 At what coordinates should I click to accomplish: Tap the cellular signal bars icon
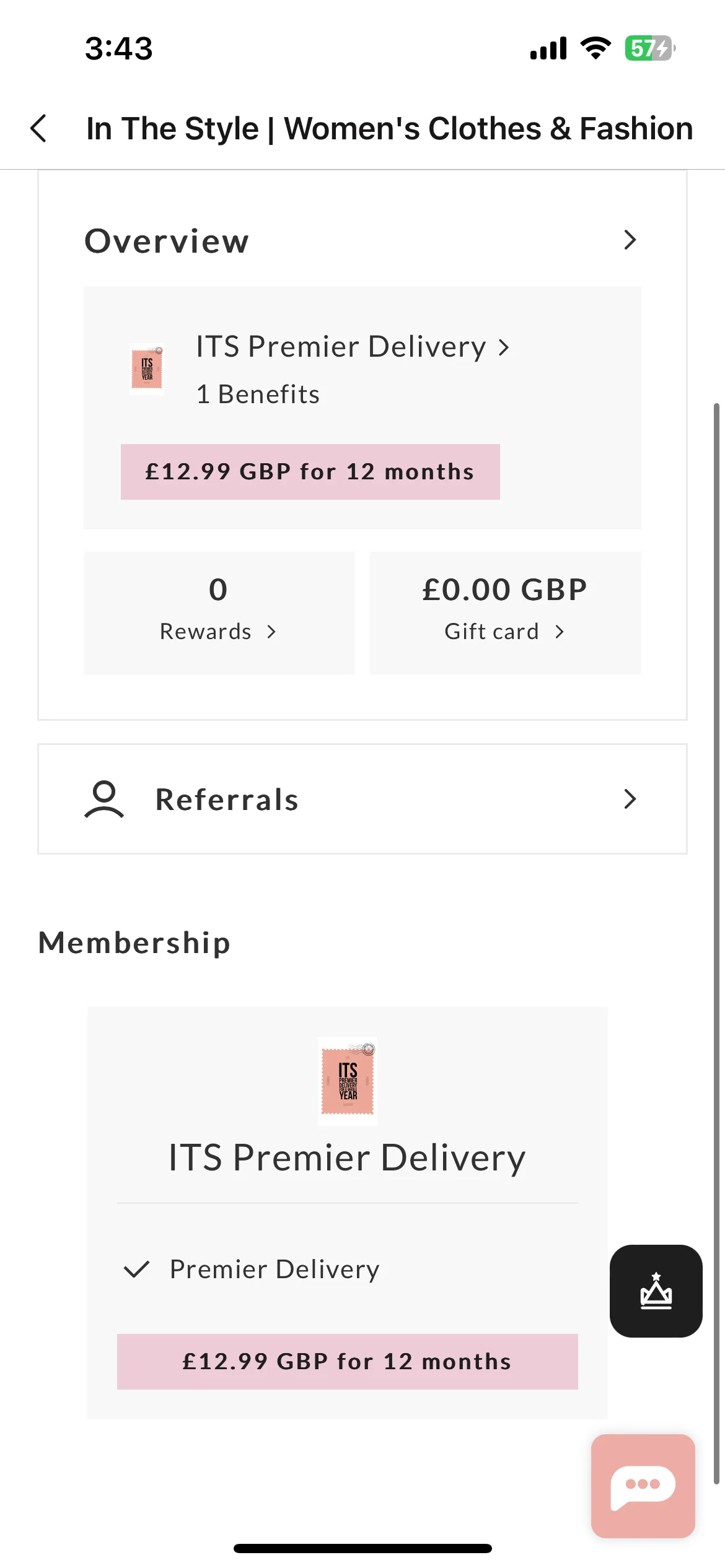548,48
